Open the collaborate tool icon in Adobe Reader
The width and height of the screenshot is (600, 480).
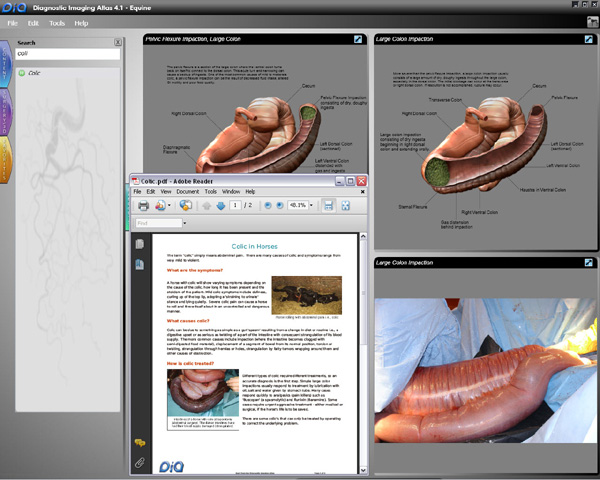click(x=160, y=206)
